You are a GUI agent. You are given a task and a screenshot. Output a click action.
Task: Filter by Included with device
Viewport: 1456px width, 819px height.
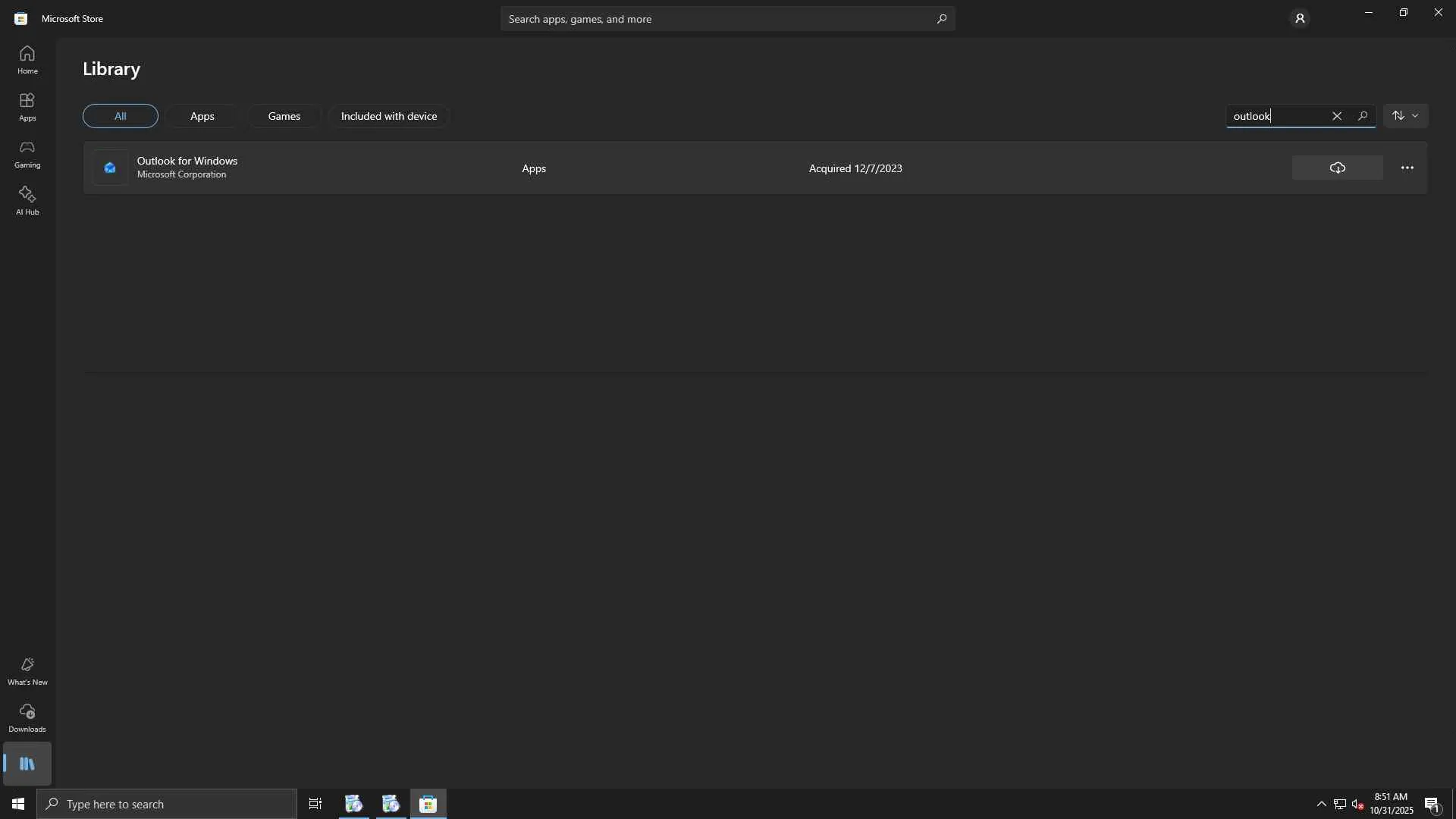pyautogui.click(x=388, y=116)
